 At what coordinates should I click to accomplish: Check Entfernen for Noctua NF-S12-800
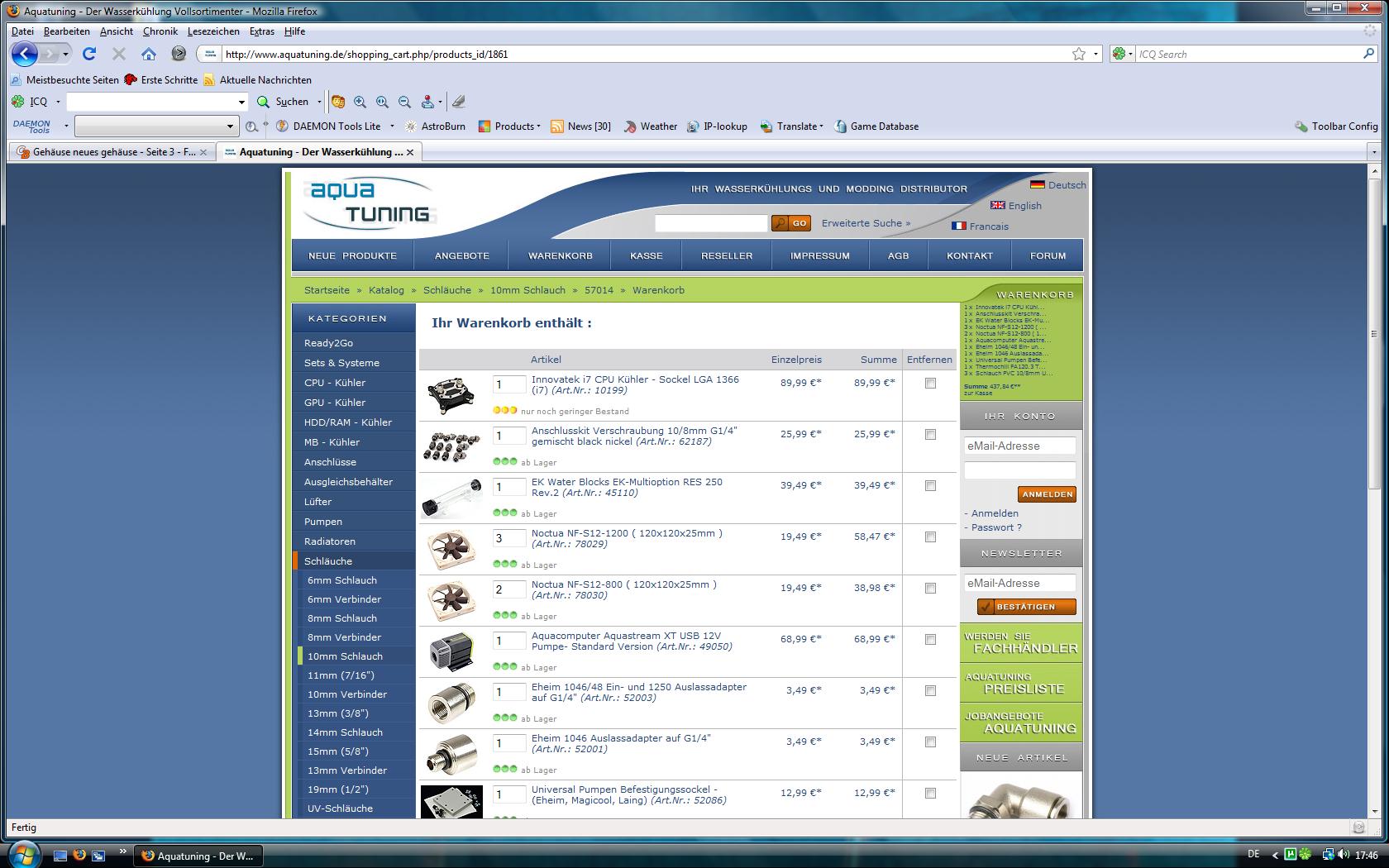[x=930, y=589]
